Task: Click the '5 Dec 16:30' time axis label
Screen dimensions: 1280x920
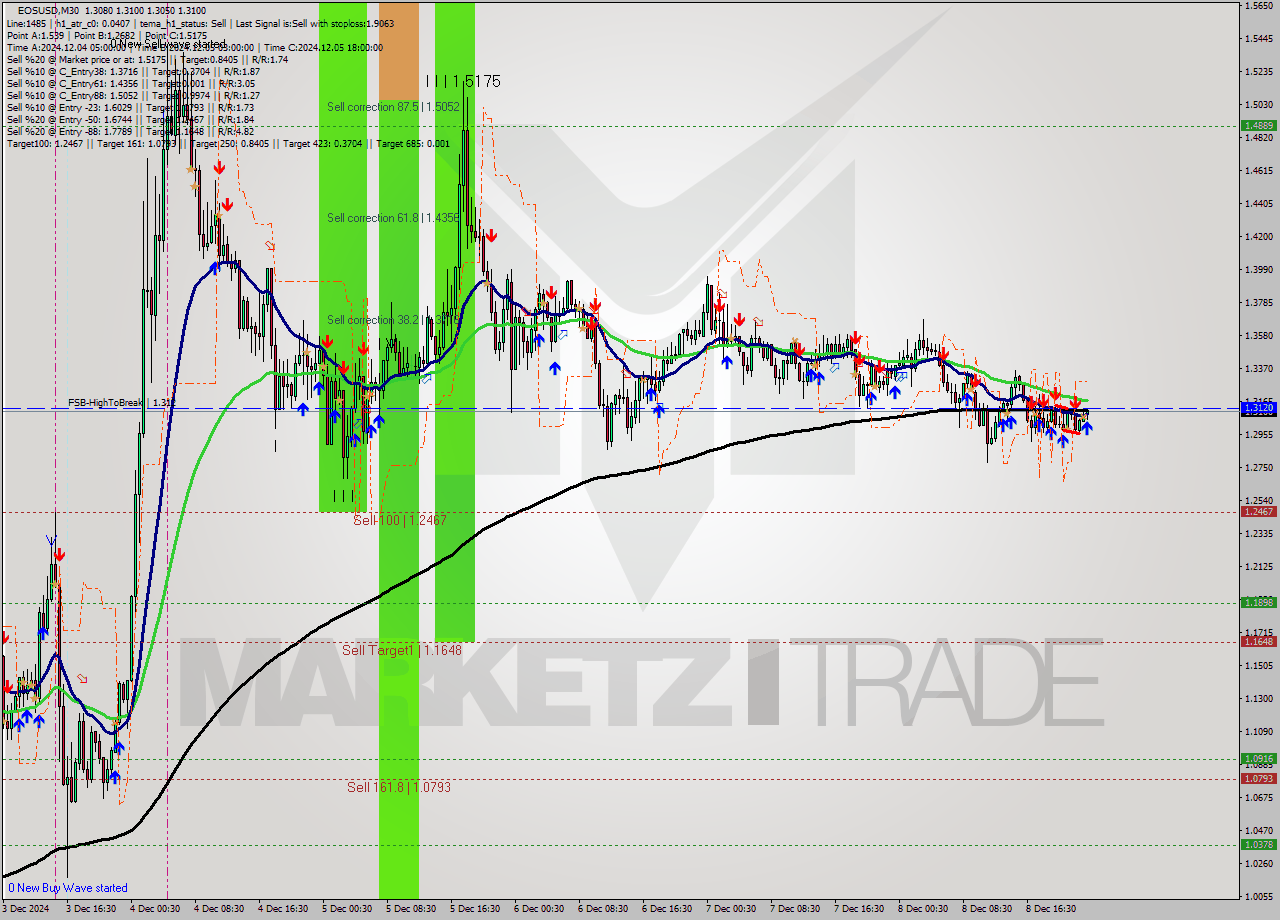Action: click(475, 909)
